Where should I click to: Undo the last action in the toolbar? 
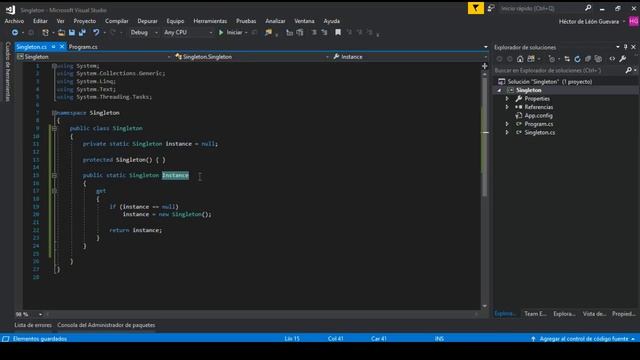tap(96, 32)
